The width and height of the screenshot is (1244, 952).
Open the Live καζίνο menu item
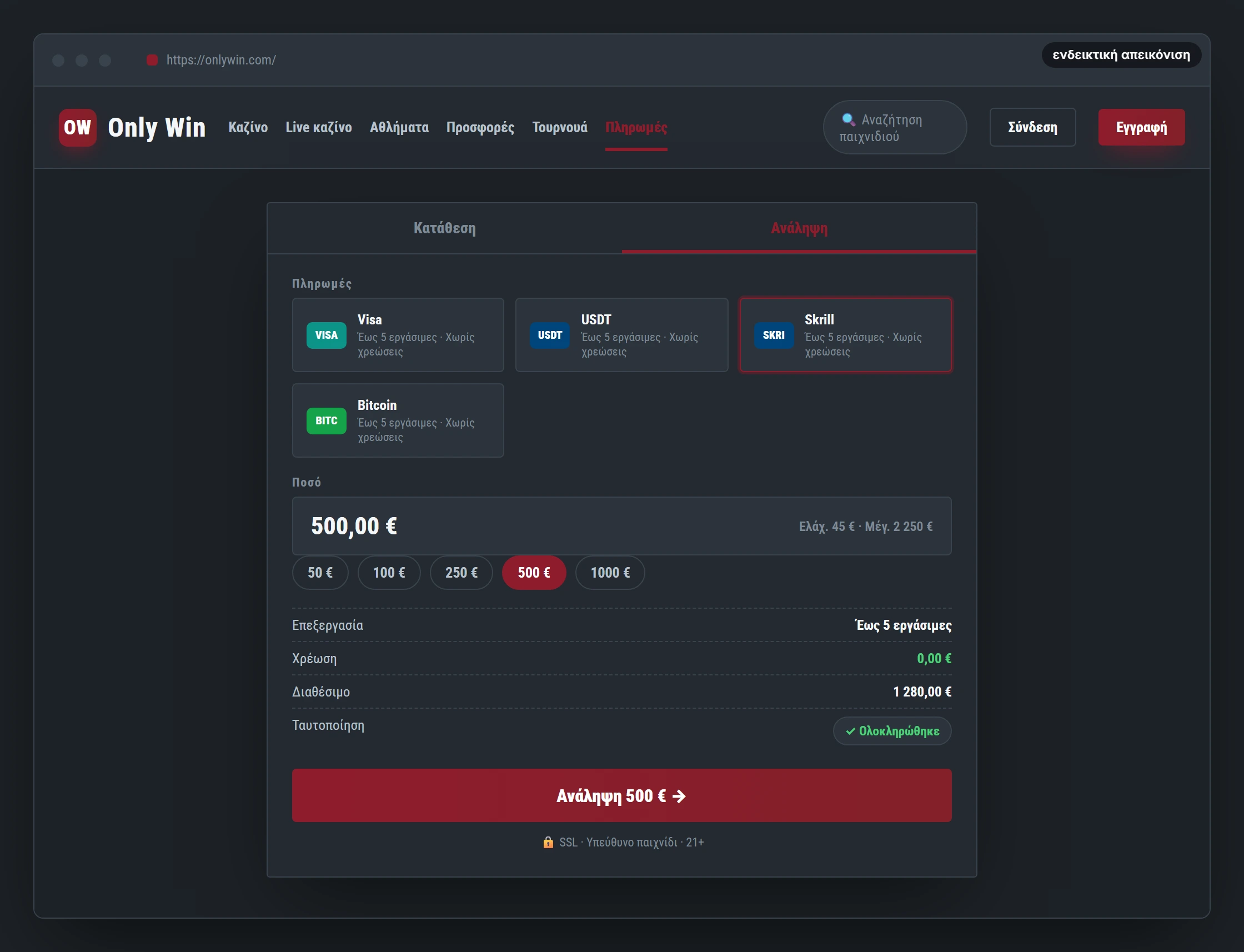click(319, 128)
